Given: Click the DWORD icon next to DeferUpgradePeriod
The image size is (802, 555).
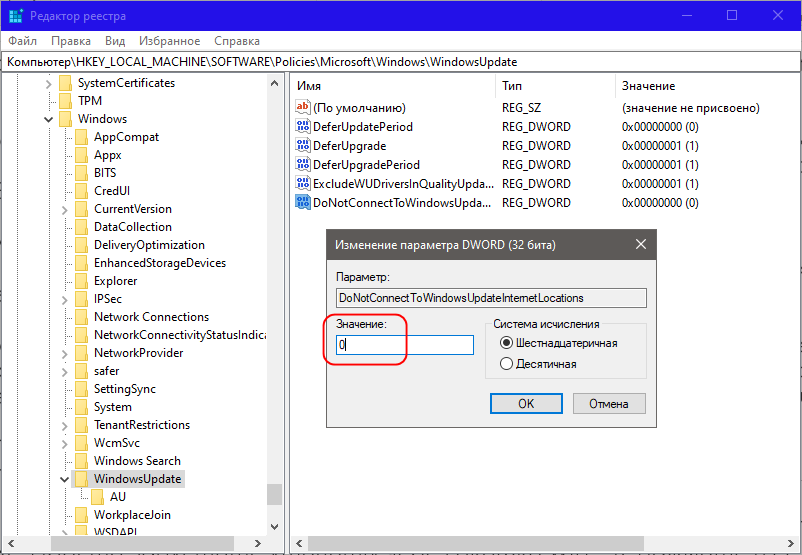Looking at the screenshot, I should [x=303, y=164].
